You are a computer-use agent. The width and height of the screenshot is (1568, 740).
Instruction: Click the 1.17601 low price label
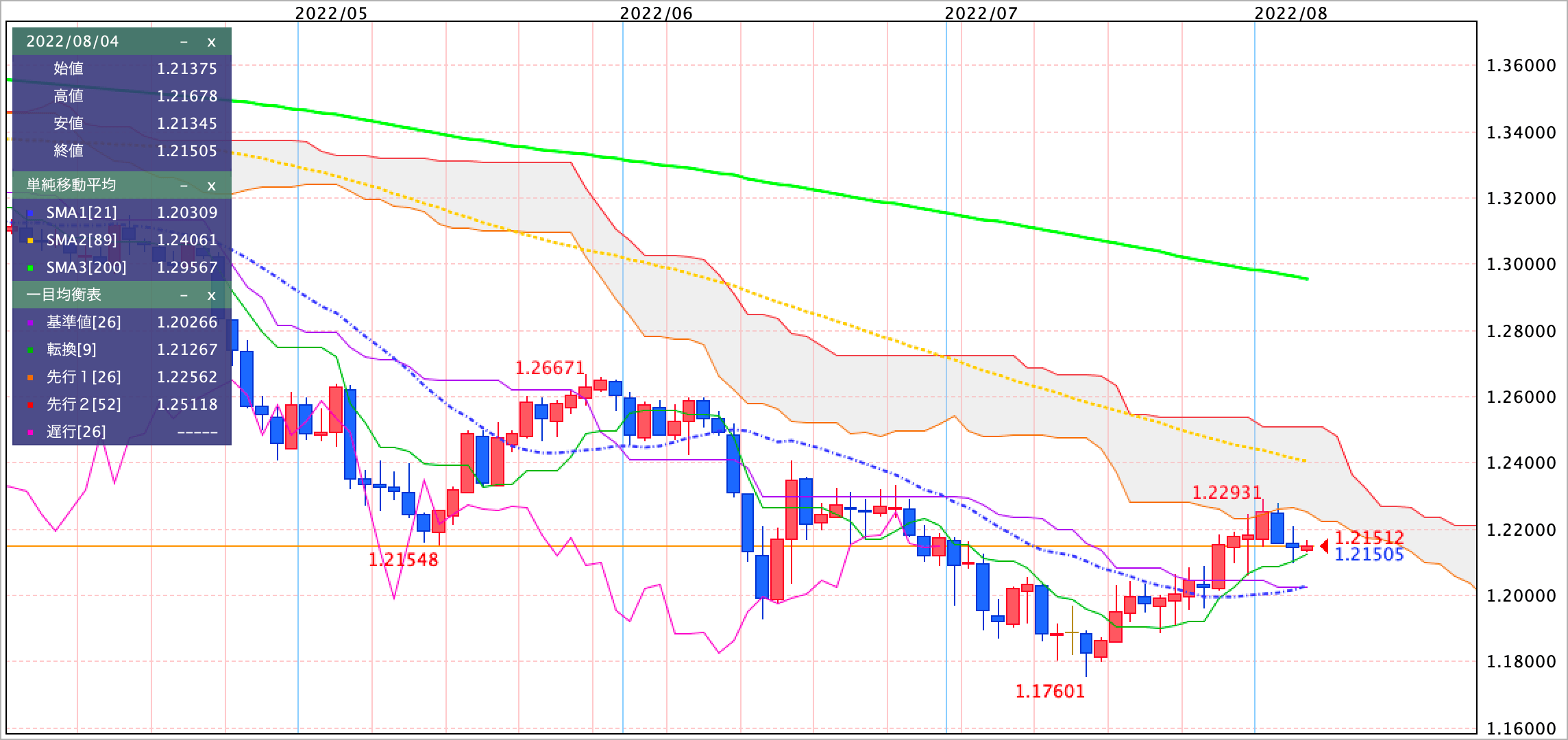pos(1050,691)
